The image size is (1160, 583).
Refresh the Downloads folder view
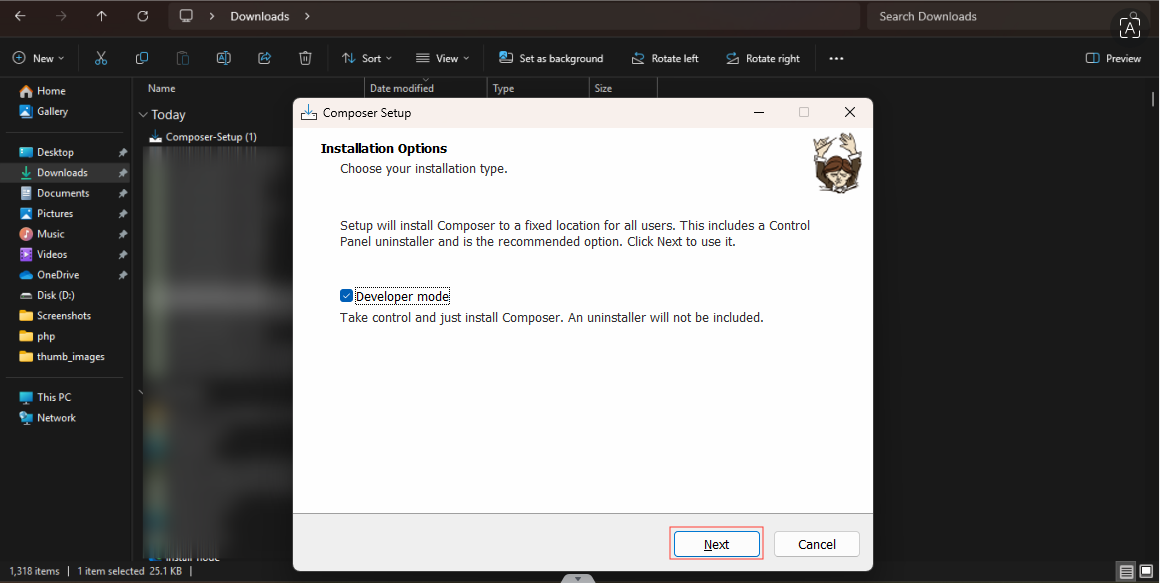[x=143, y=16]
